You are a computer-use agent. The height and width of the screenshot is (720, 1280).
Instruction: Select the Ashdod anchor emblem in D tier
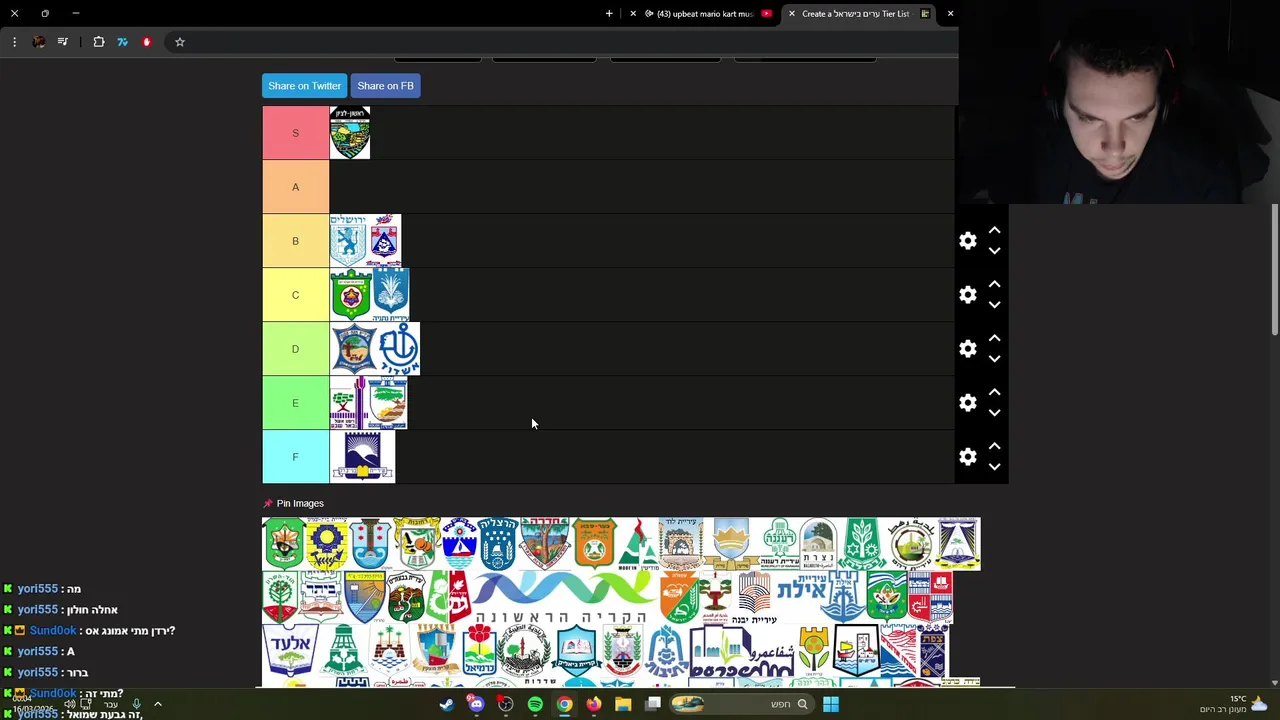[399, 349]
